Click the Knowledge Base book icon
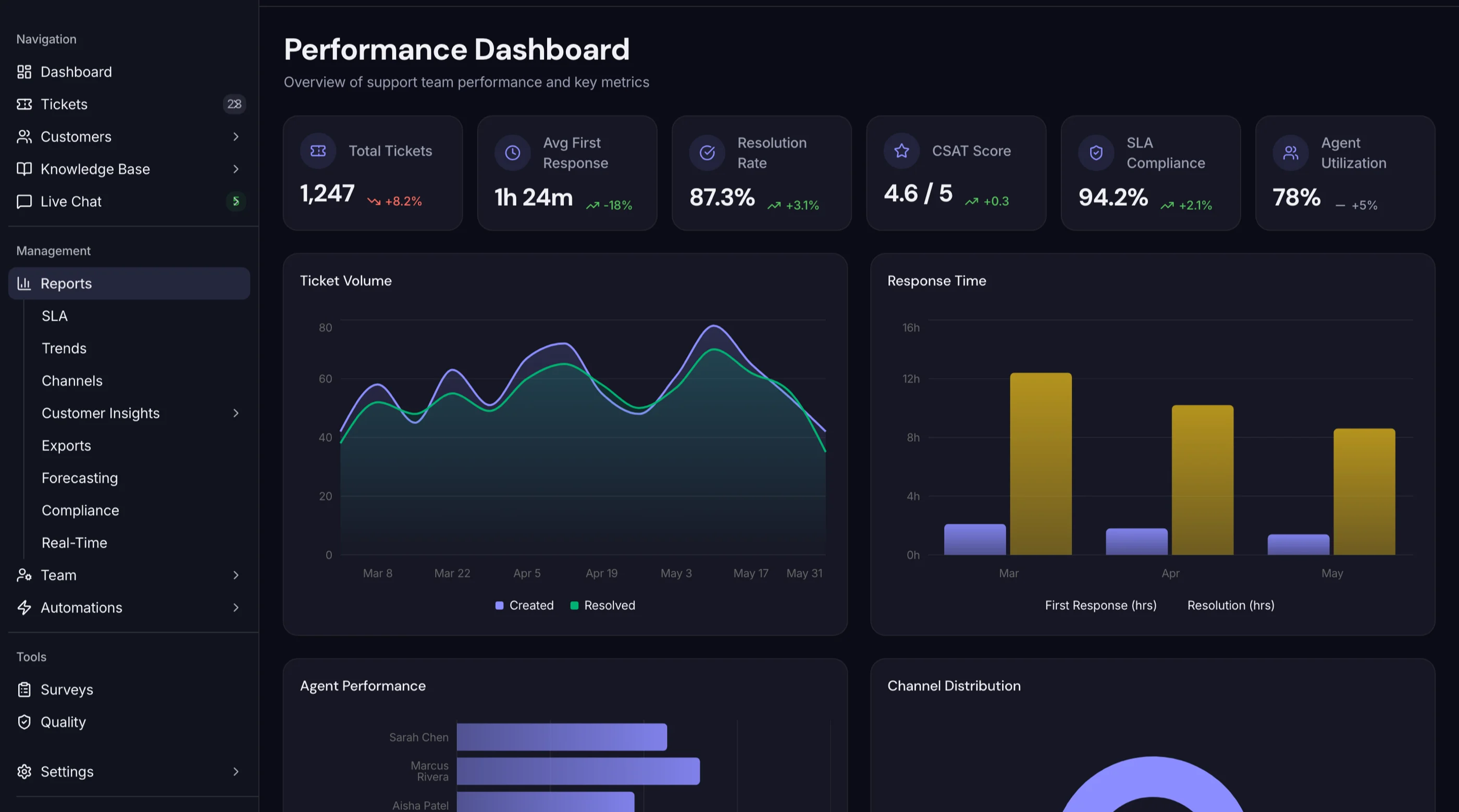 point(24,169)
